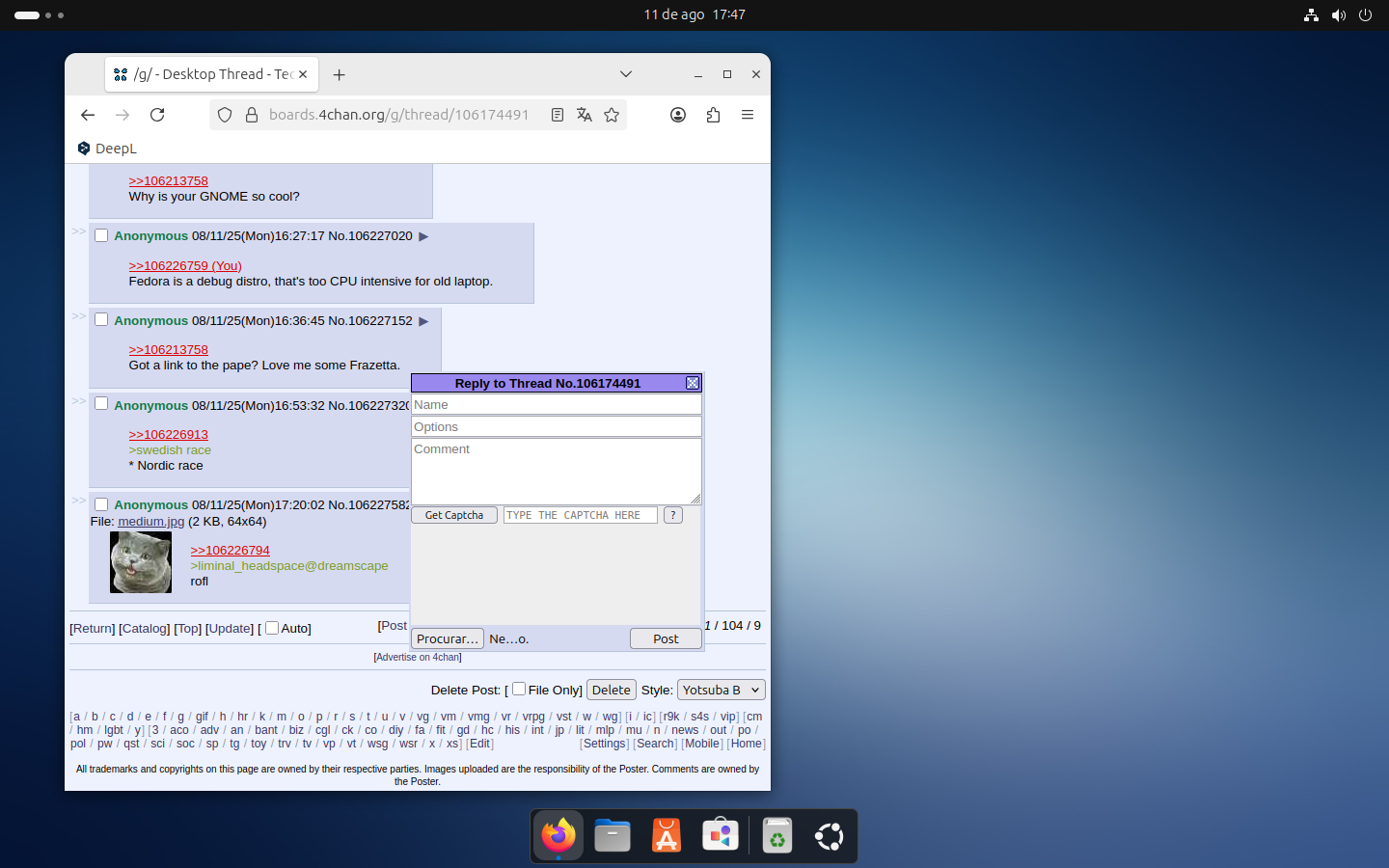Viewport: 1389px width, 868px height.
Task: Focus the captcha text input field
Action: pos(581,515)
